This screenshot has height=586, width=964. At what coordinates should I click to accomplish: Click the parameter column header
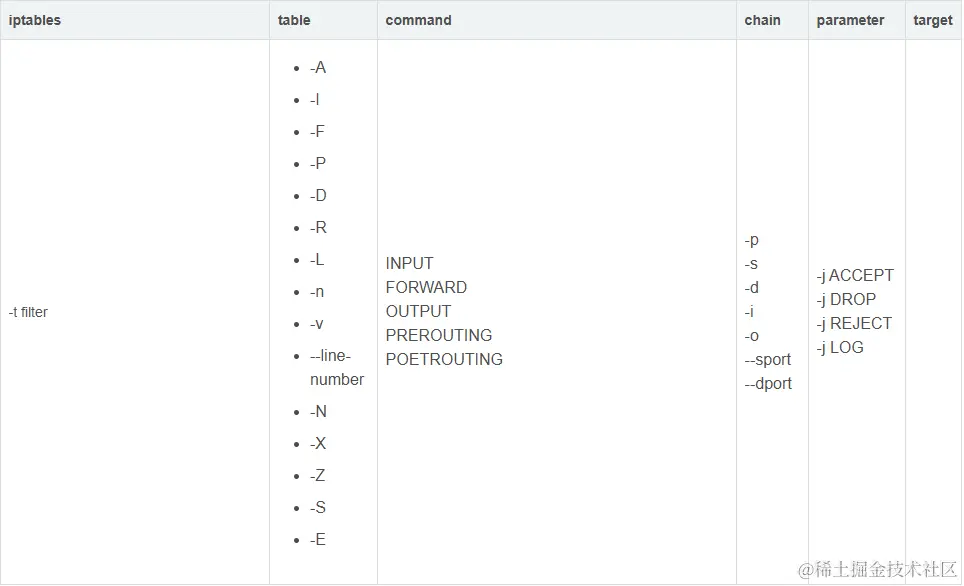[x=850, y=20]
